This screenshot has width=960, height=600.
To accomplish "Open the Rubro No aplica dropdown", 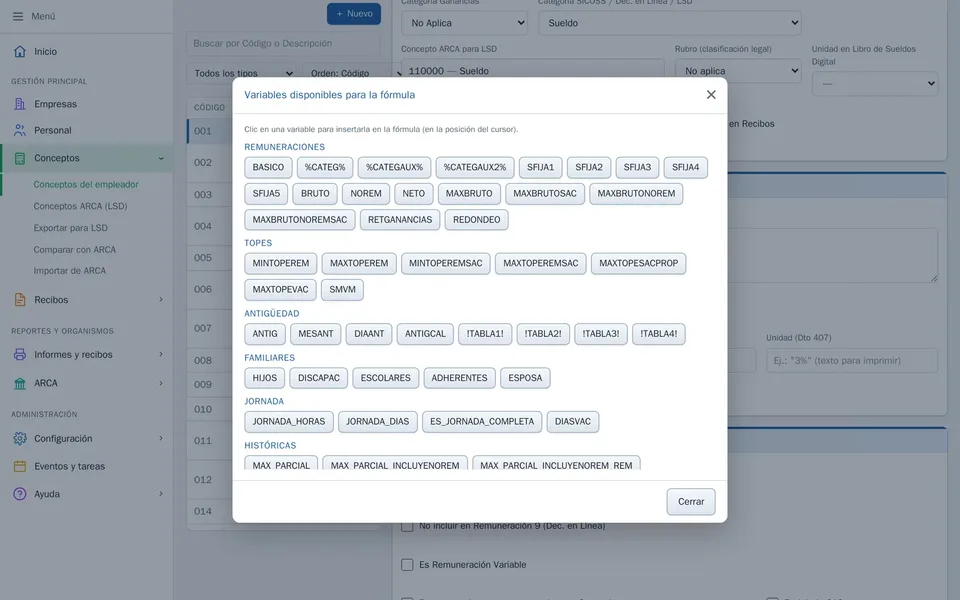I will click(738, 71).
